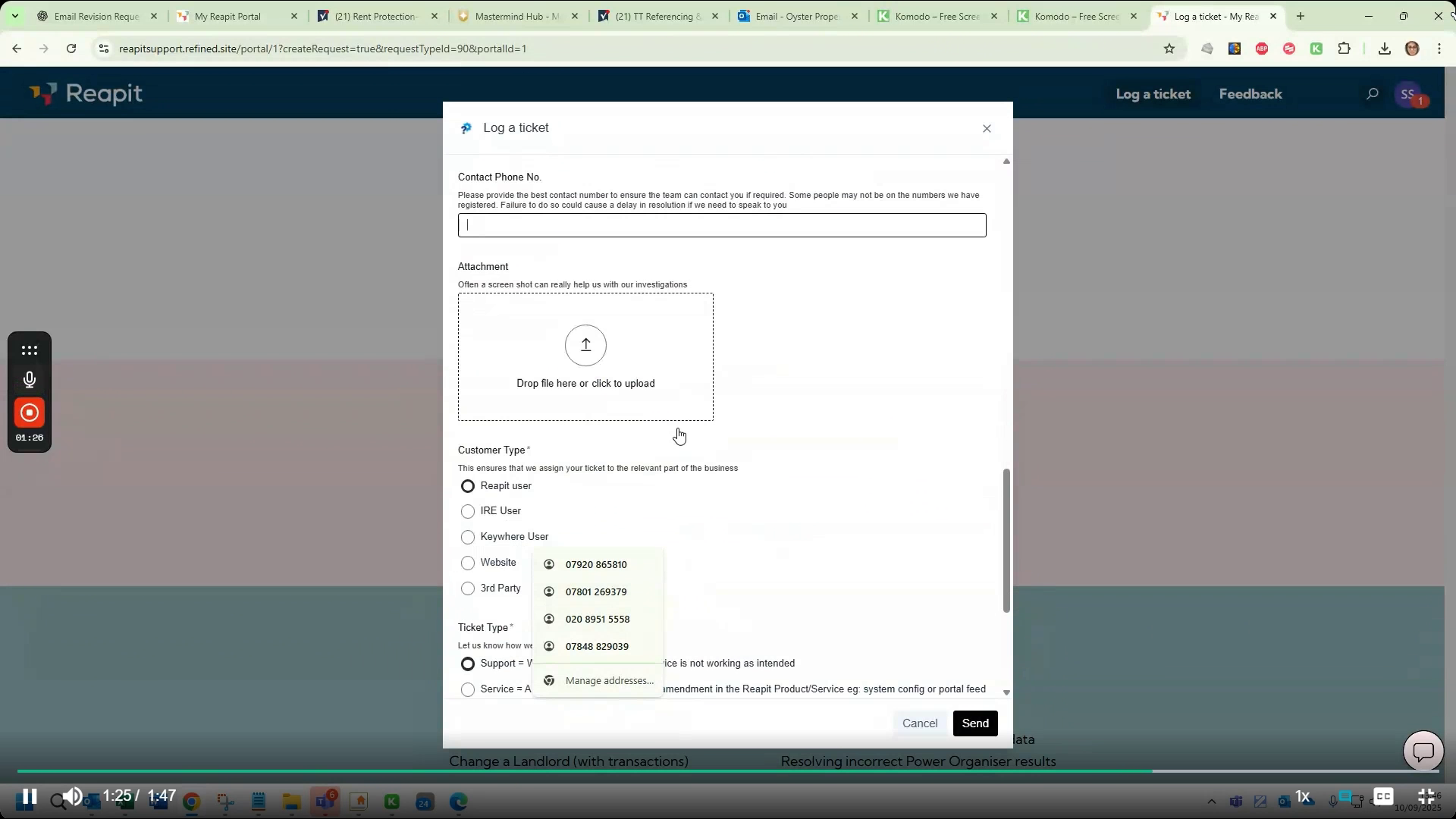The height and width of the screenshot is (819, 1456).
Task: Click the upload icon in attachment area
Action: tap(585, 345)
